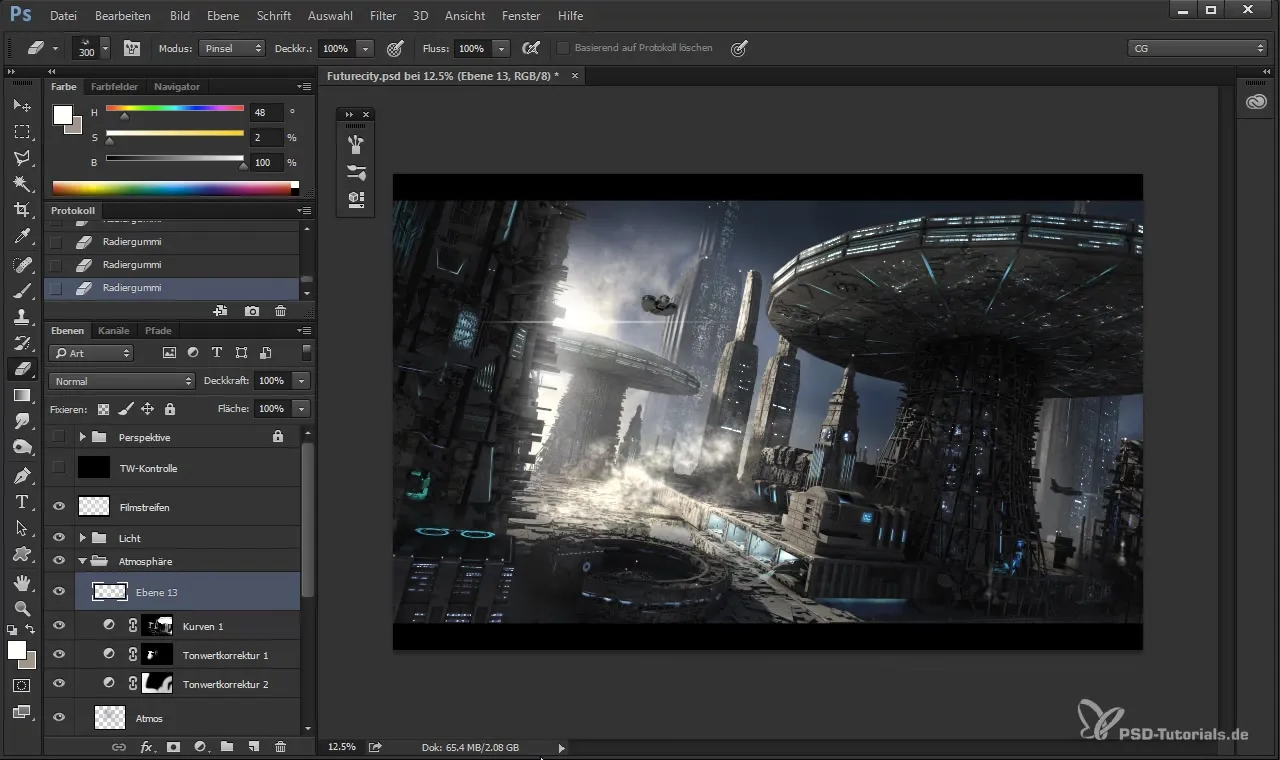Delete current history state with trash icon
This screenshot has width=1280, height=760.
click(x=280, y=312)
